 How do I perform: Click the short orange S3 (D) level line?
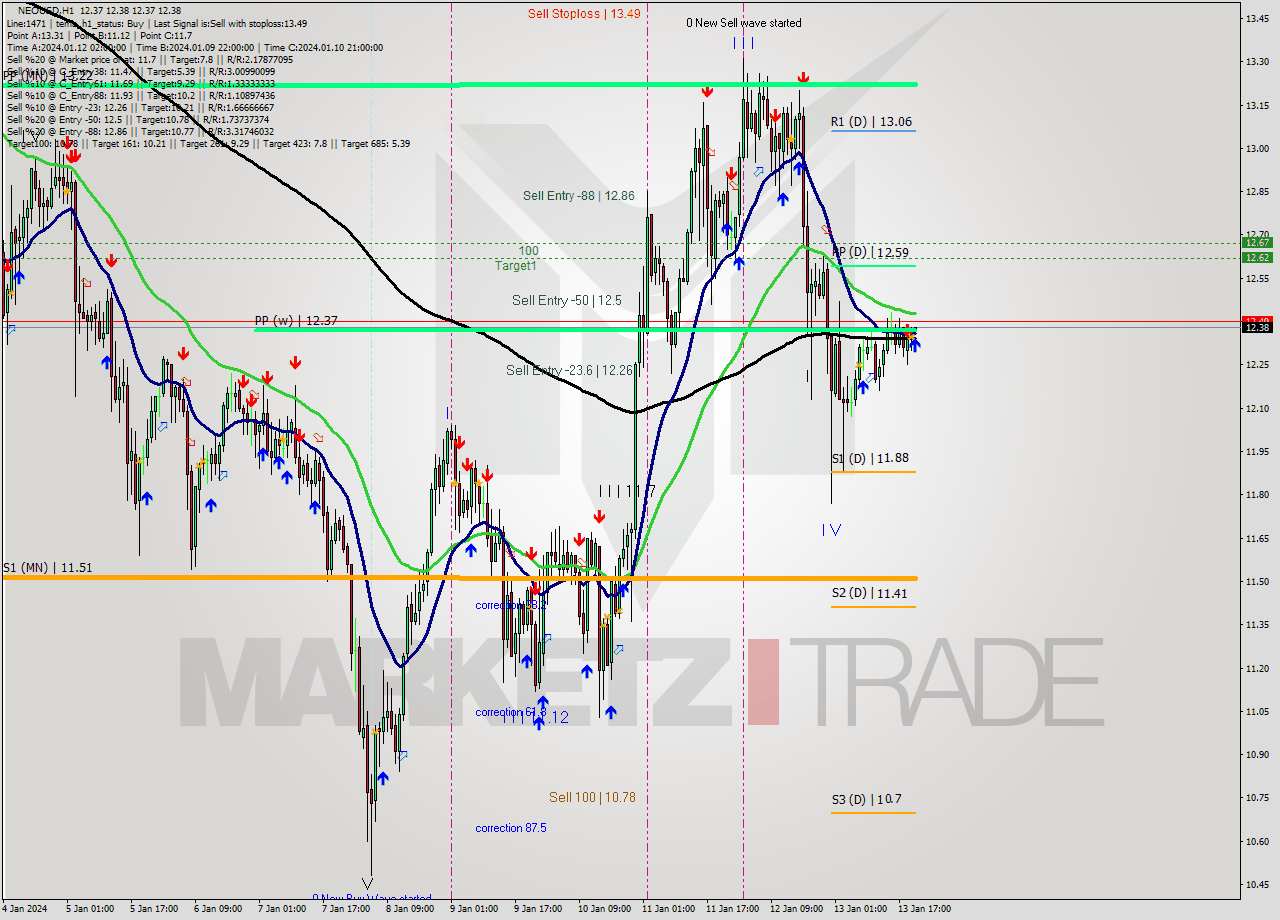point(873,812)
